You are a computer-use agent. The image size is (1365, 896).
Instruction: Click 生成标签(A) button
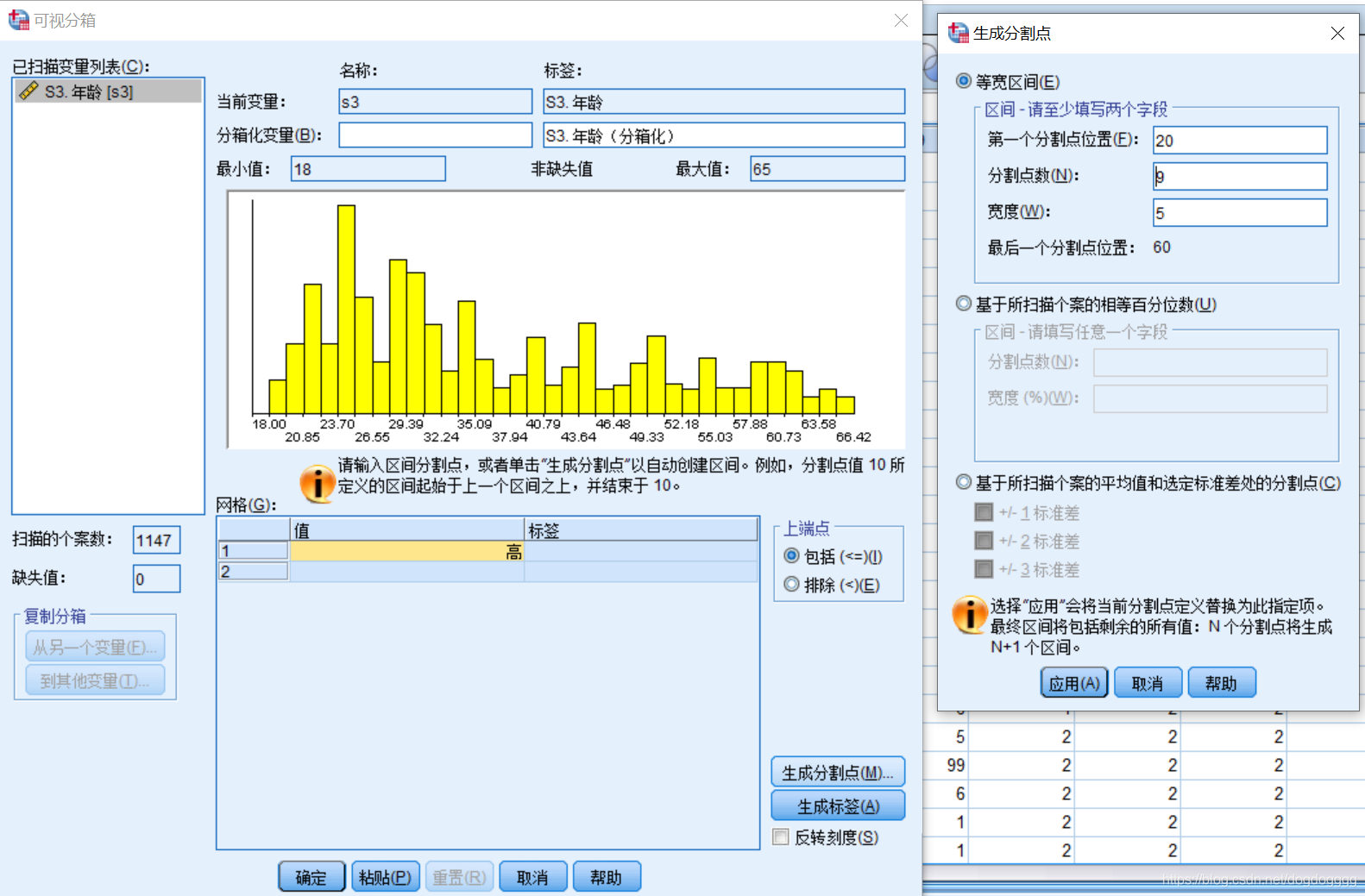838,806
